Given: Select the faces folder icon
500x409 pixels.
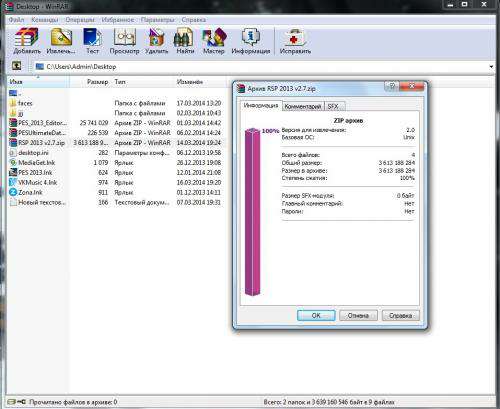Looking at the screenshot, I should coord(13,103).
